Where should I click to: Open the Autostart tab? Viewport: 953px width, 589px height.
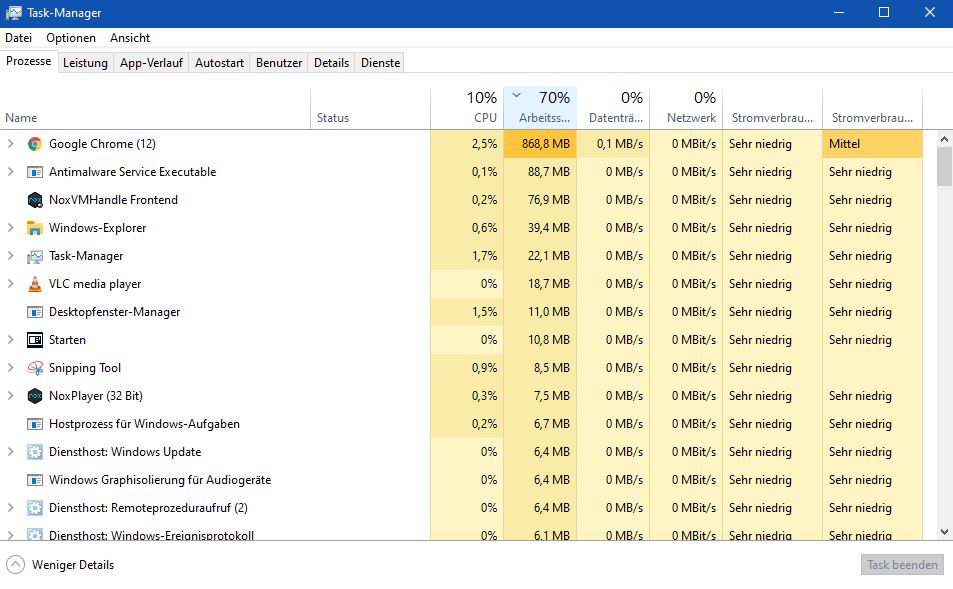point(219,63)
